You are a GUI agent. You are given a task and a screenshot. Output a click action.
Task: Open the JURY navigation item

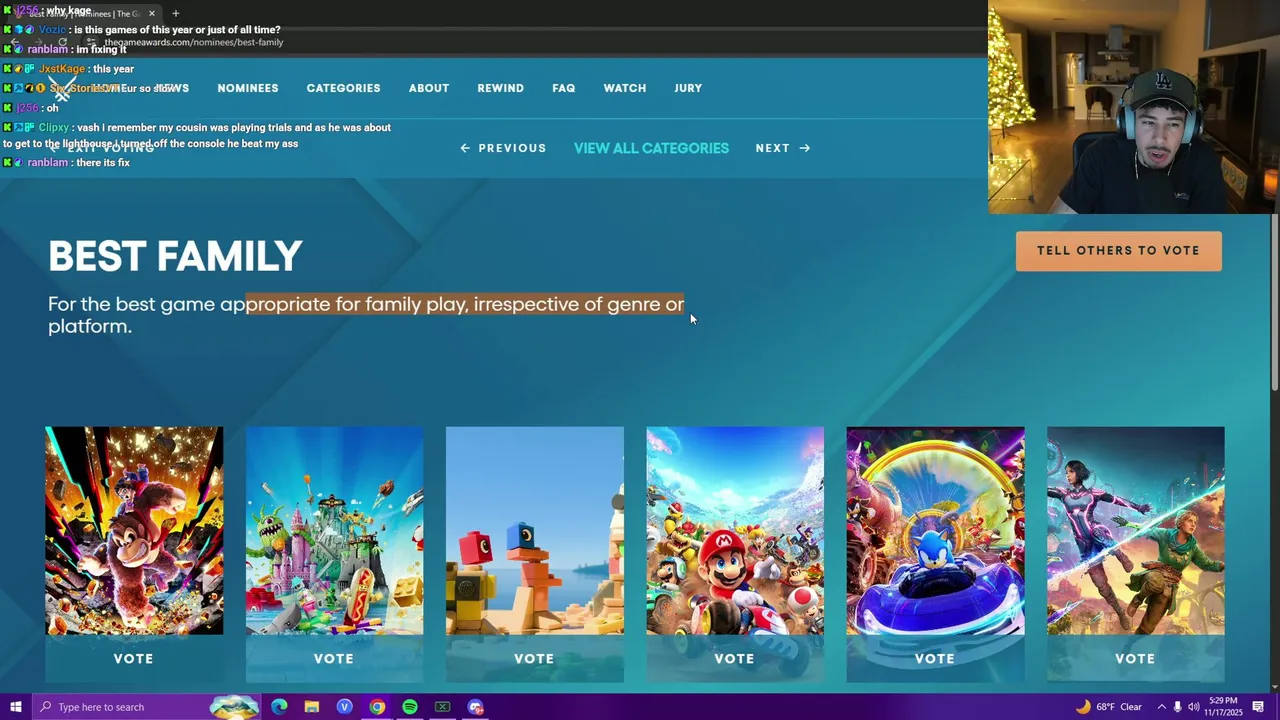tap(688, 88)
